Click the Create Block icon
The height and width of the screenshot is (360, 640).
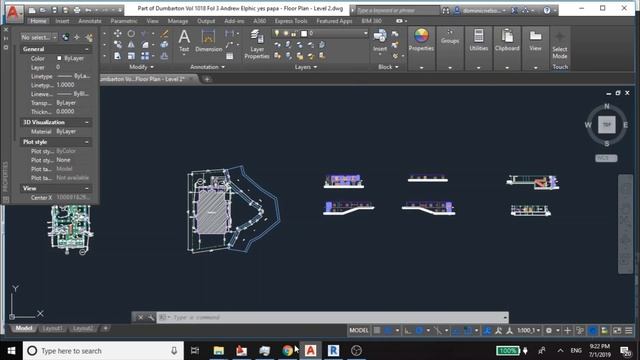395,34
